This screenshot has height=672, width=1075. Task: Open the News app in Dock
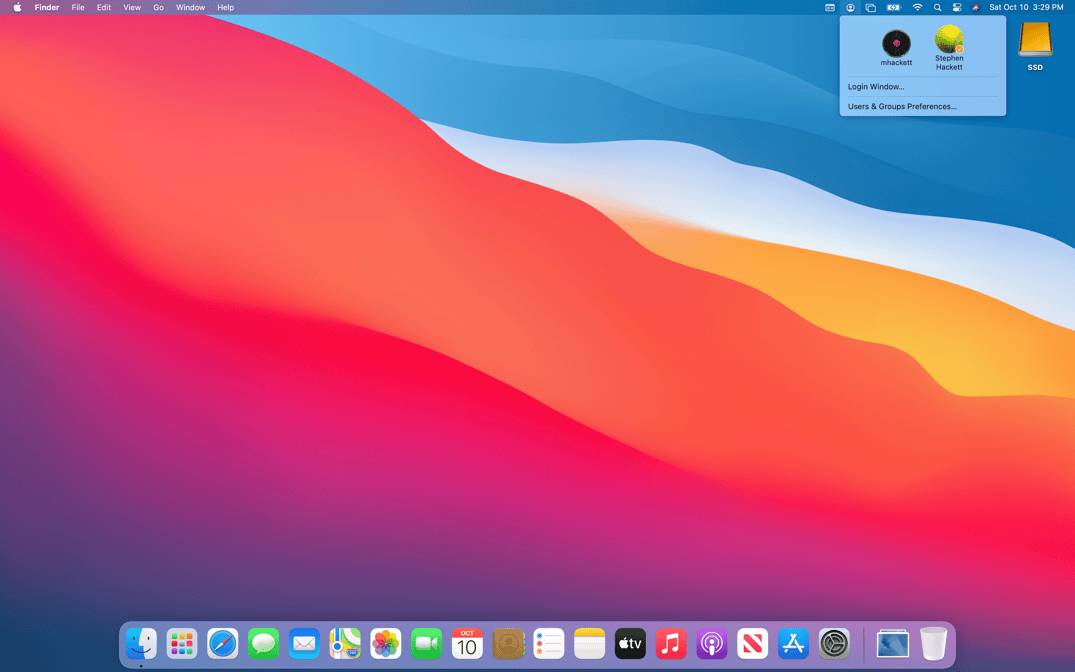point(752,644)
